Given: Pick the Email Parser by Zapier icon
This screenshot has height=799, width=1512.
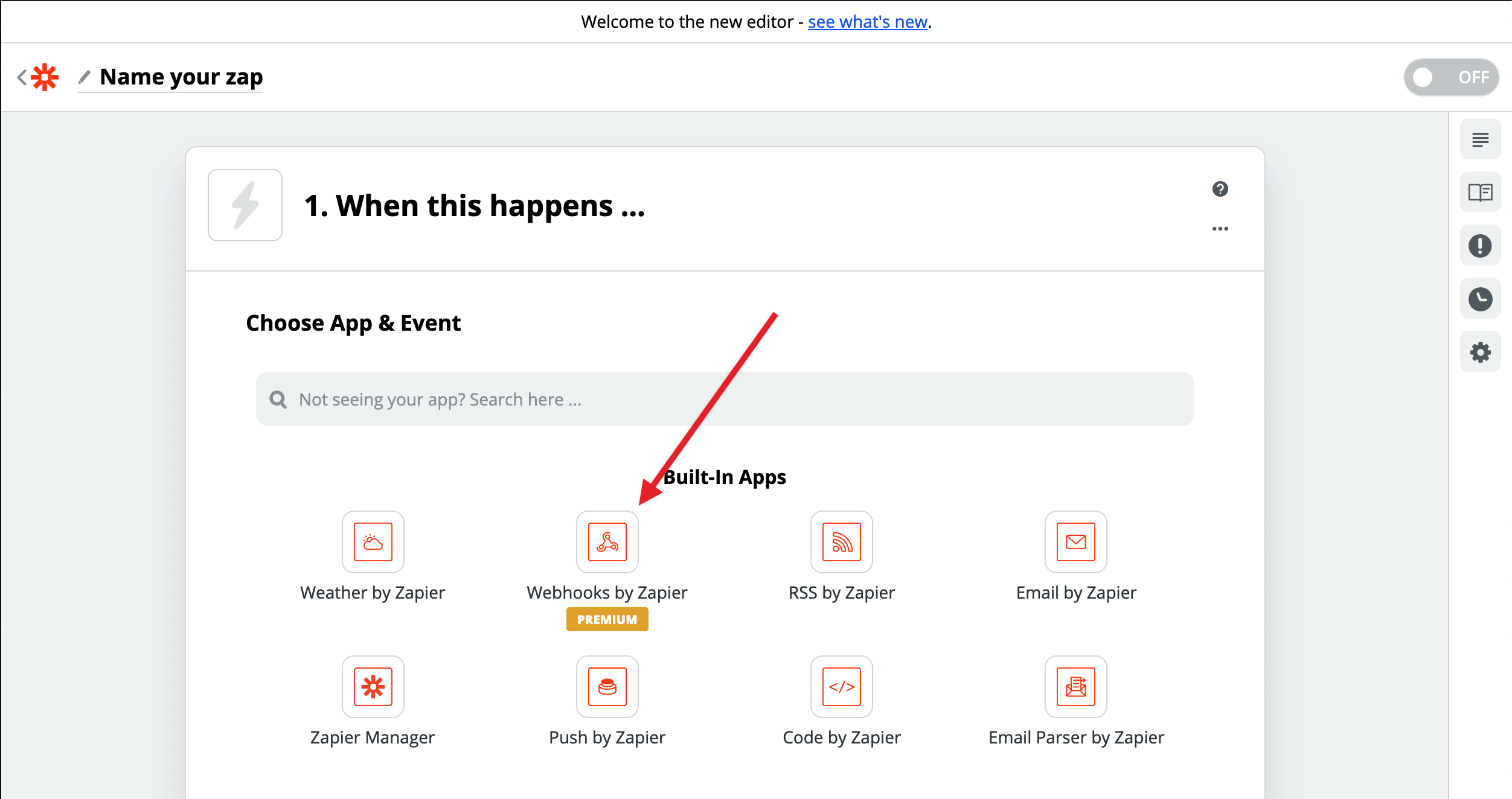Looking at the screenshot, I should click(1075, 686).
